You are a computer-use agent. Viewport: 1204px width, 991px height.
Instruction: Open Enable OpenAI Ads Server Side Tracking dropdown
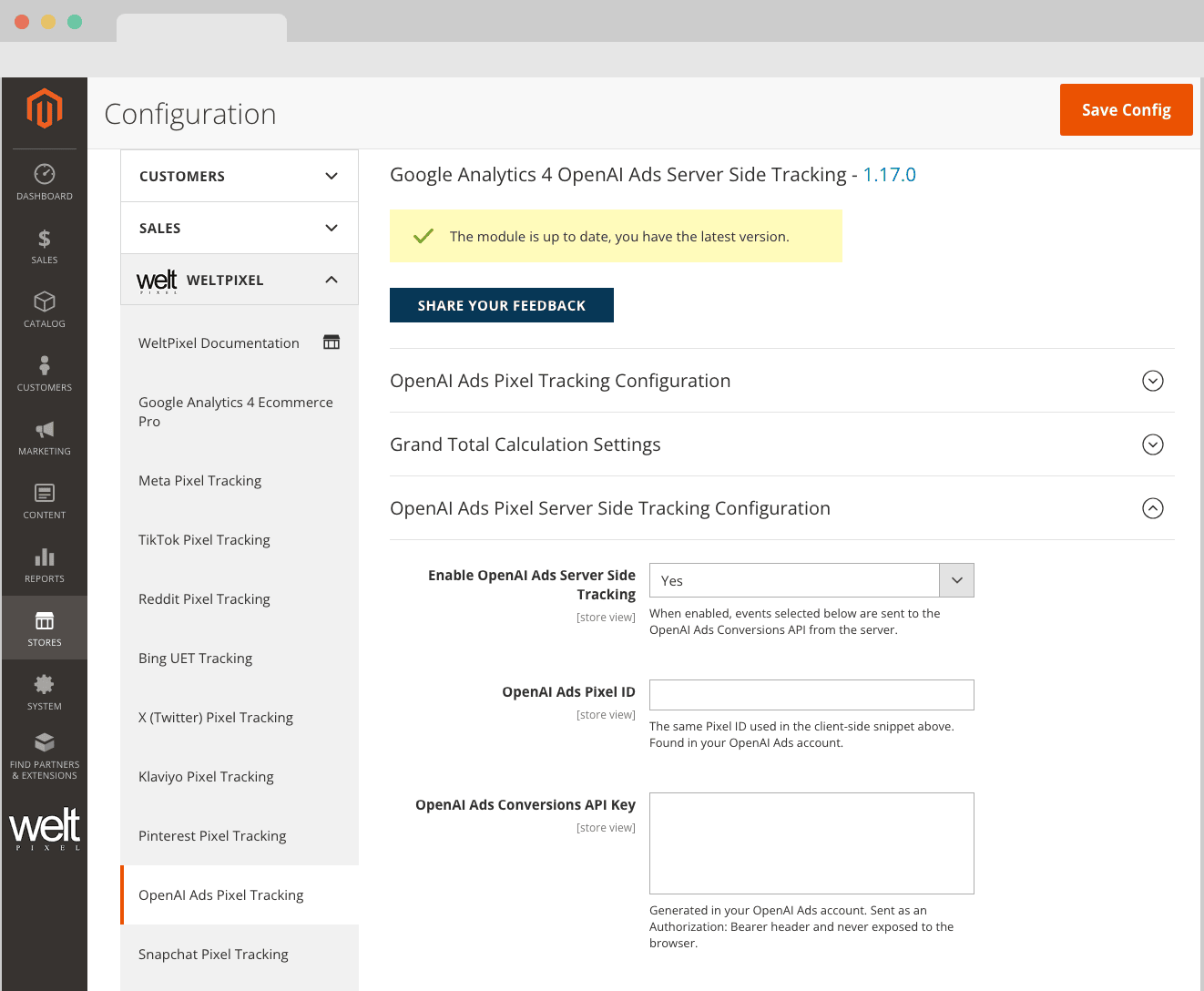click(811, 580)
